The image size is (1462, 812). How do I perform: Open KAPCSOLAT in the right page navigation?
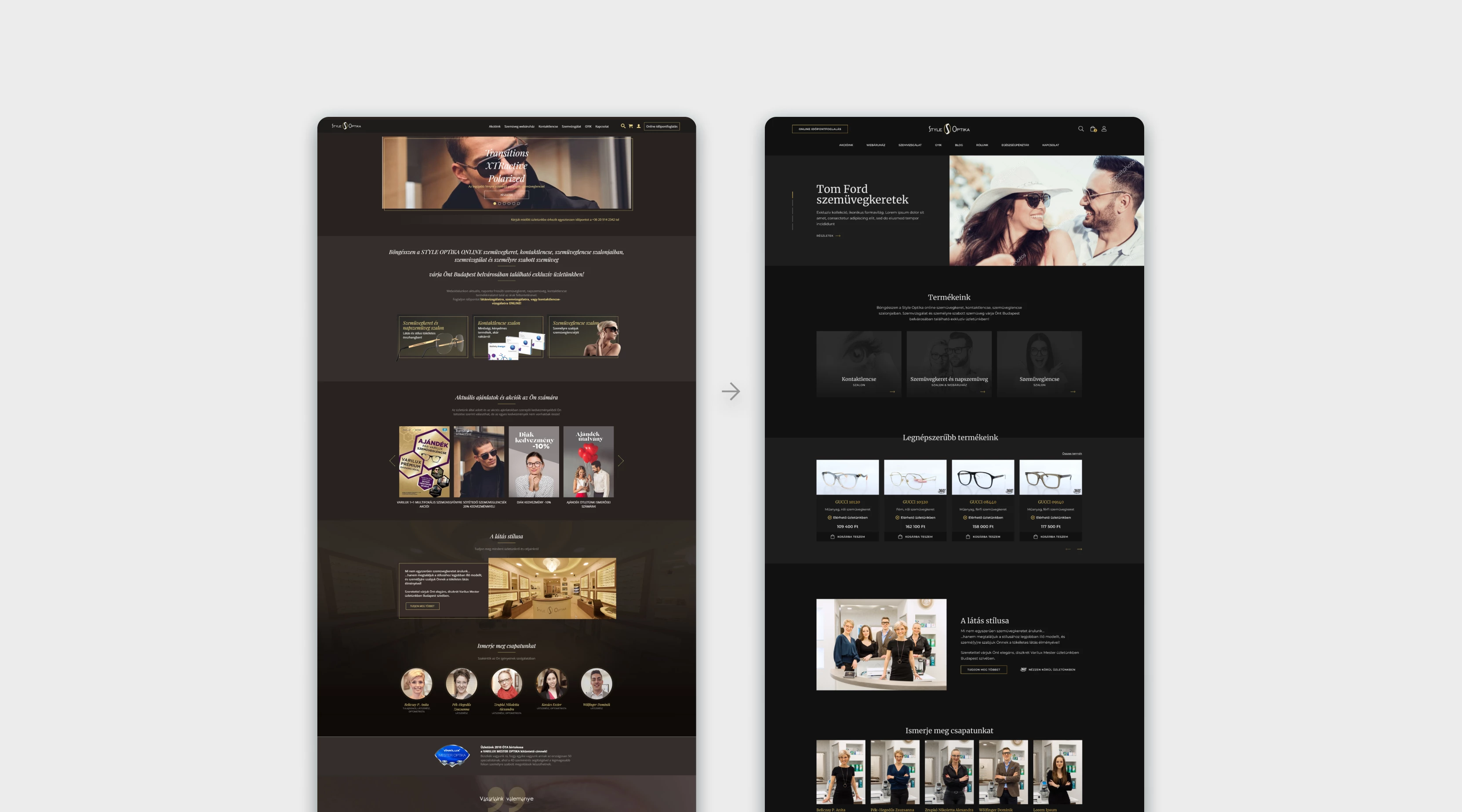[1051, 145]
